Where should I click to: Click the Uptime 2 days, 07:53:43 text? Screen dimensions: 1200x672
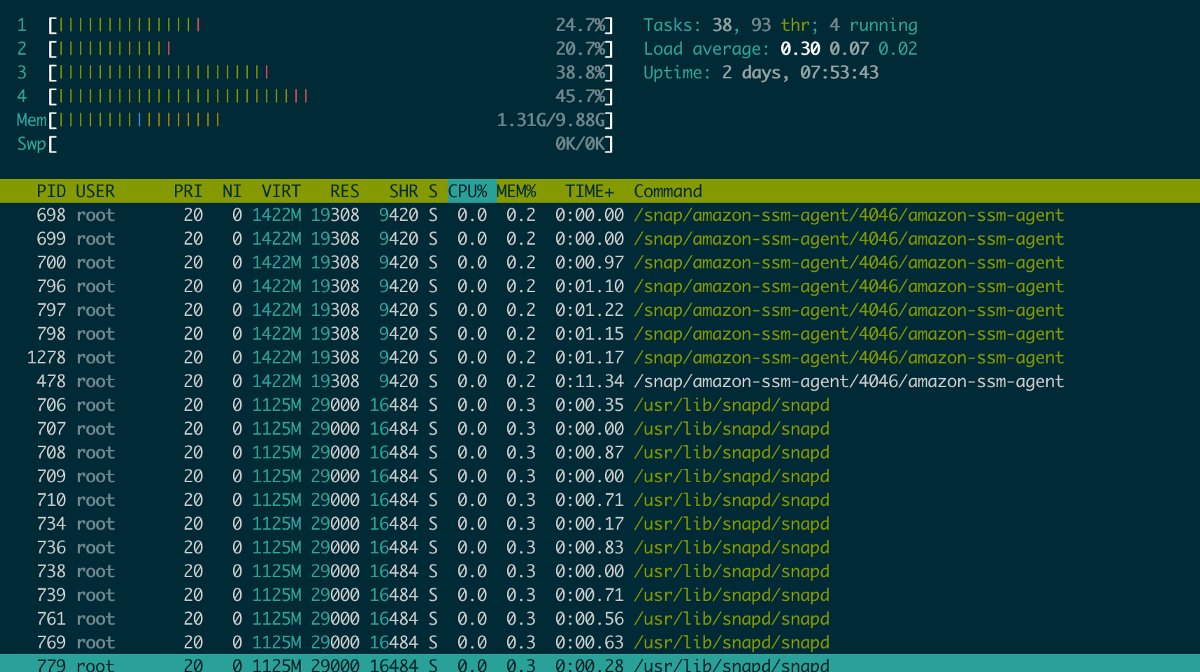click(x=761, y=72)
